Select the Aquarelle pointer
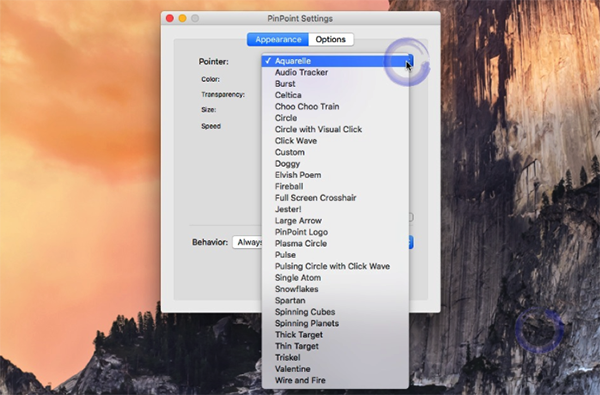Image resolution: width=600 pixels, height=395 pixels. [x=335, y=61]
